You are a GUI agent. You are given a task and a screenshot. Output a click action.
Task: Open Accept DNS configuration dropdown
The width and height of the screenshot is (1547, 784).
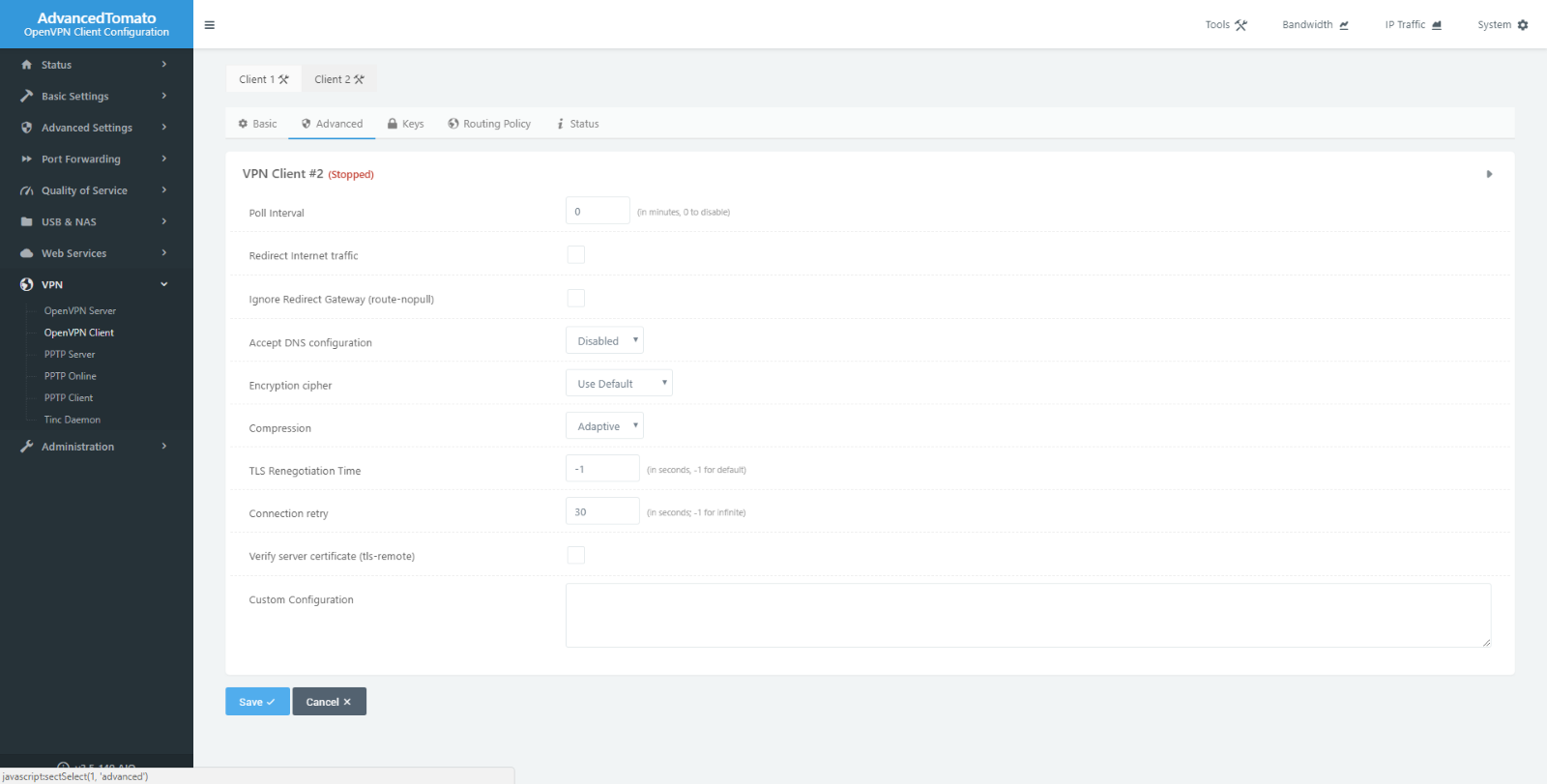(604, 340)
